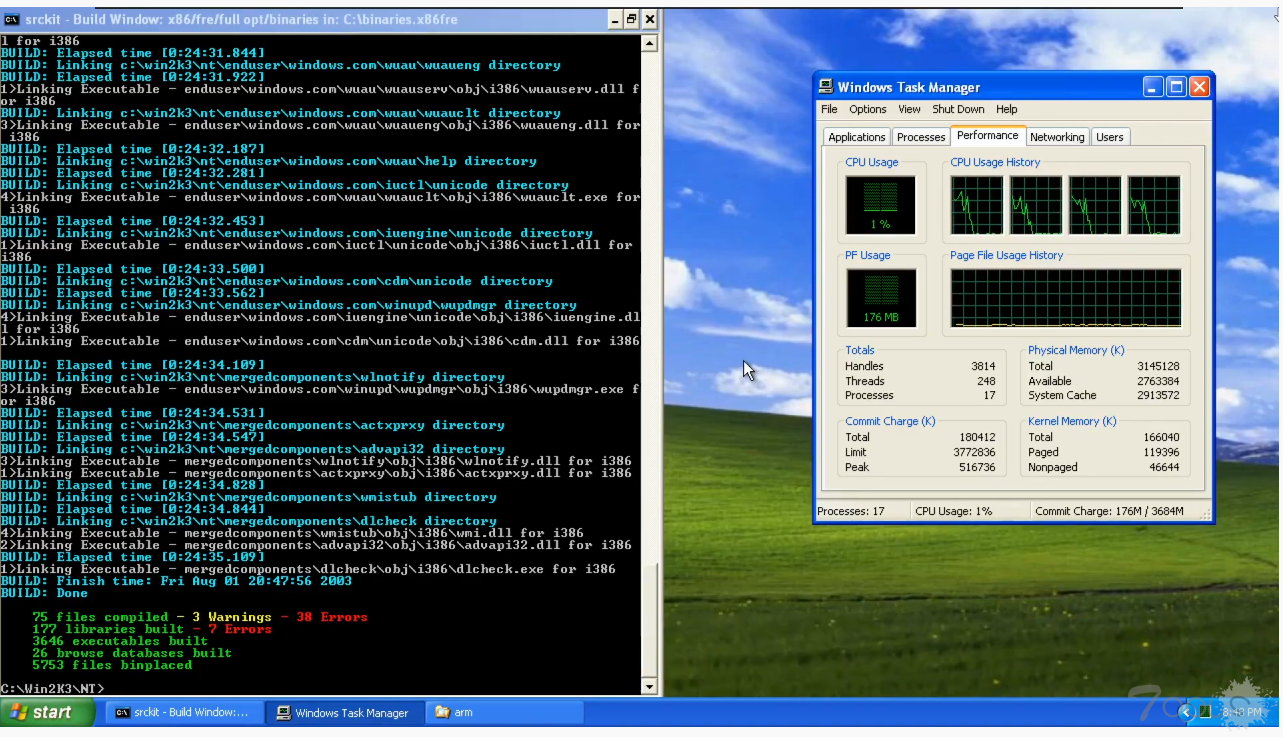Open the Help menu in Task Manager
This screenshot has height=737, width=1283.
pos(1006,110)
